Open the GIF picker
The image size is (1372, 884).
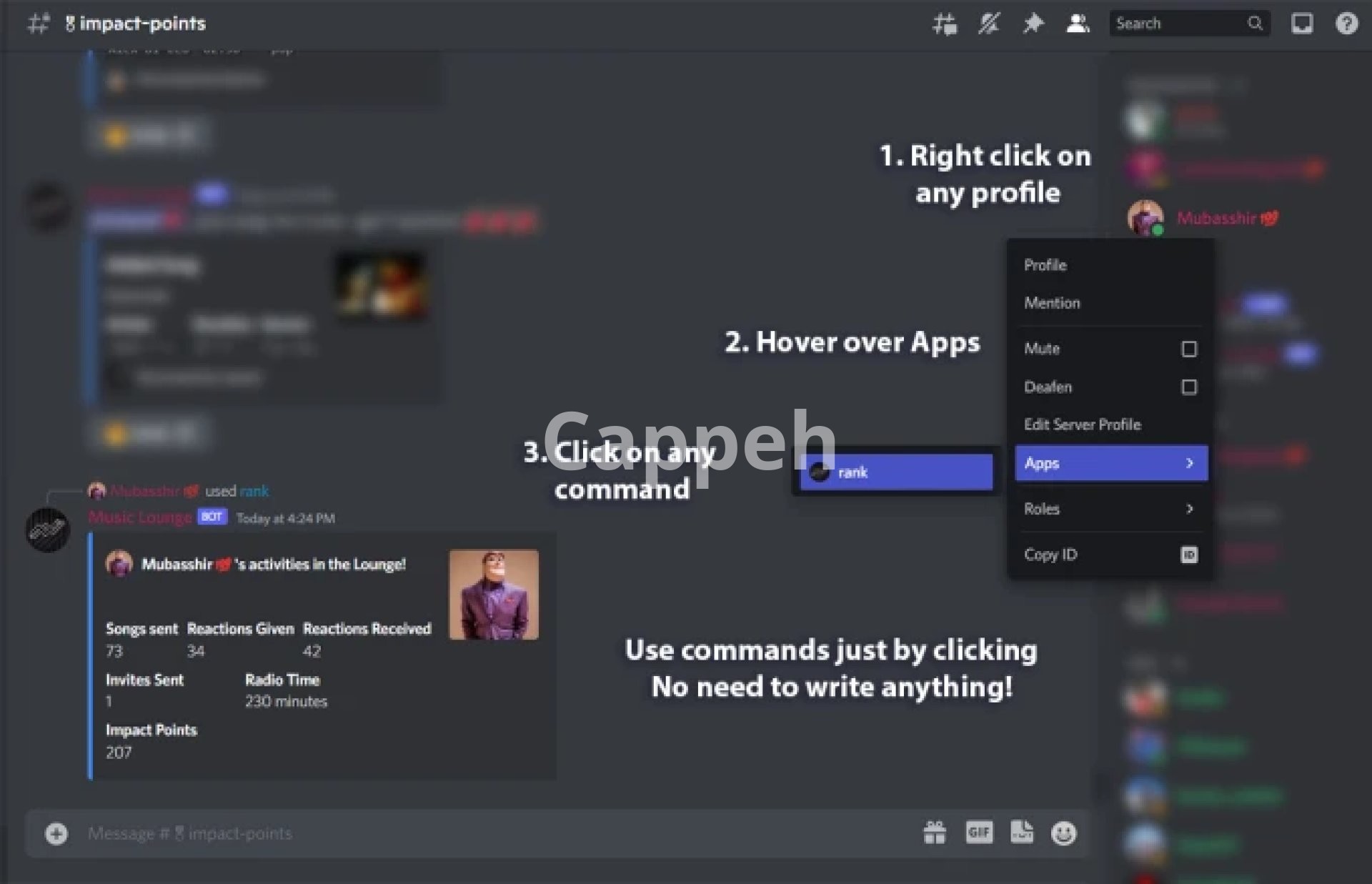978,833
